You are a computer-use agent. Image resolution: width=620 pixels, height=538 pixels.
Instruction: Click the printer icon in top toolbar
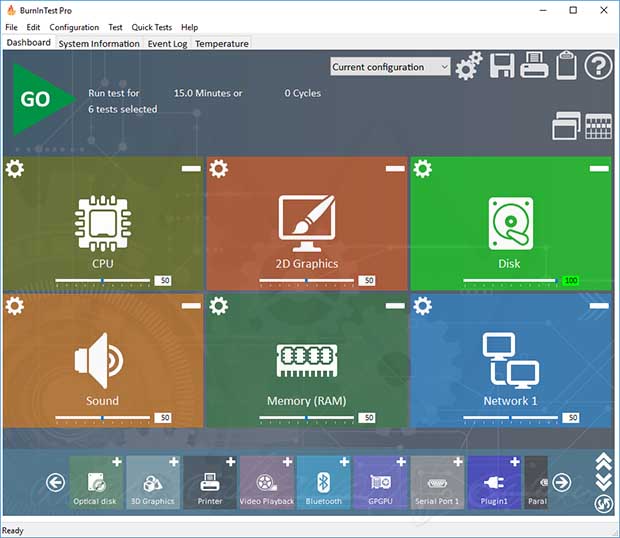coord(534,67)
